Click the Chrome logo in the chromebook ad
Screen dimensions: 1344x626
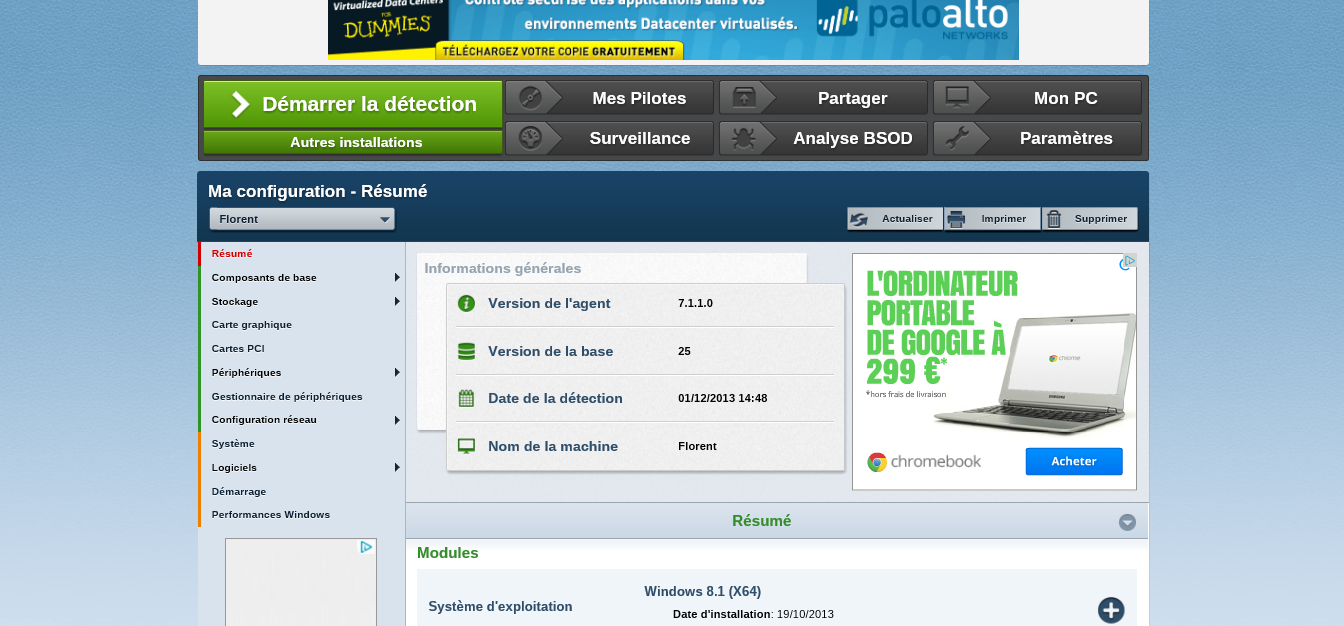tap(877, 462)
